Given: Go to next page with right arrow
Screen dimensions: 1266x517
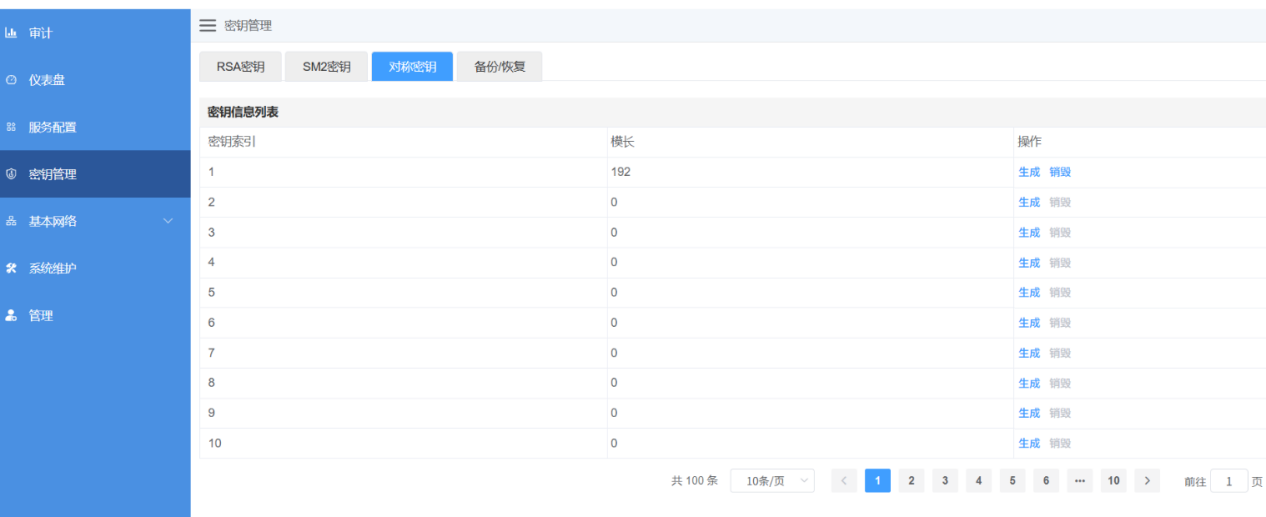Looking at the screenshot, I should [1147, 481].
